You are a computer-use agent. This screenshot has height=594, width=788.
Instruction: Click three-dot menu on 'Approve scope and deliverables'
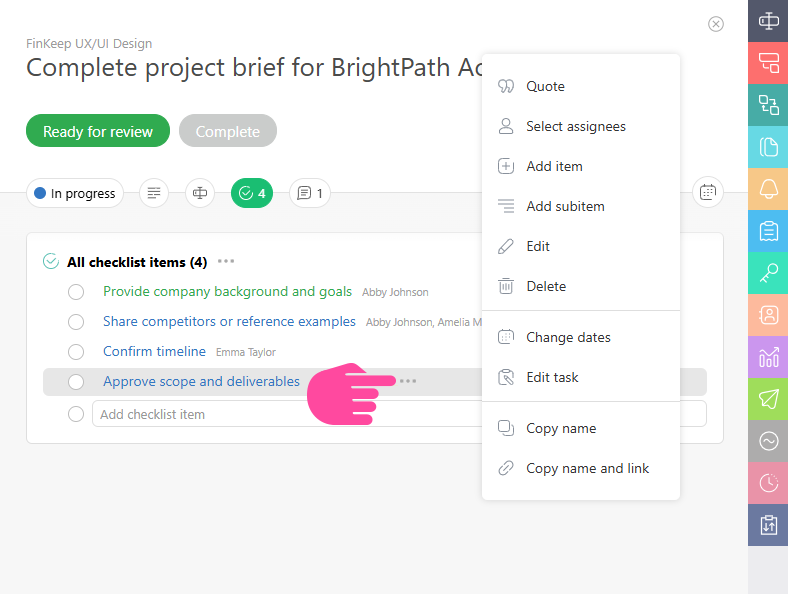click(408, 381)
